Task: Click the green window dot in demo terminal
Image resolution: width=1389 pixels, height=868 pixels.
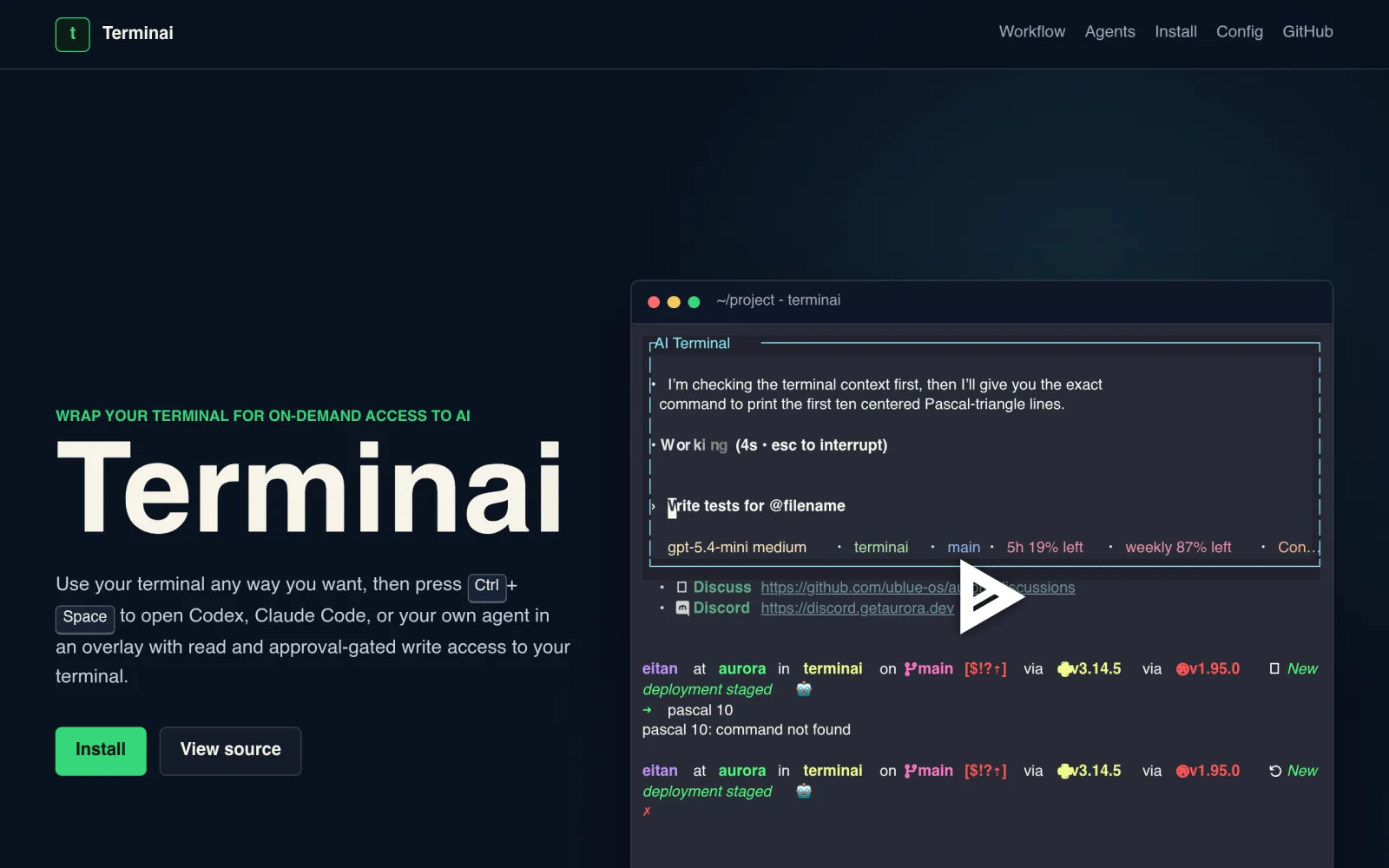Action: [694, 302]
